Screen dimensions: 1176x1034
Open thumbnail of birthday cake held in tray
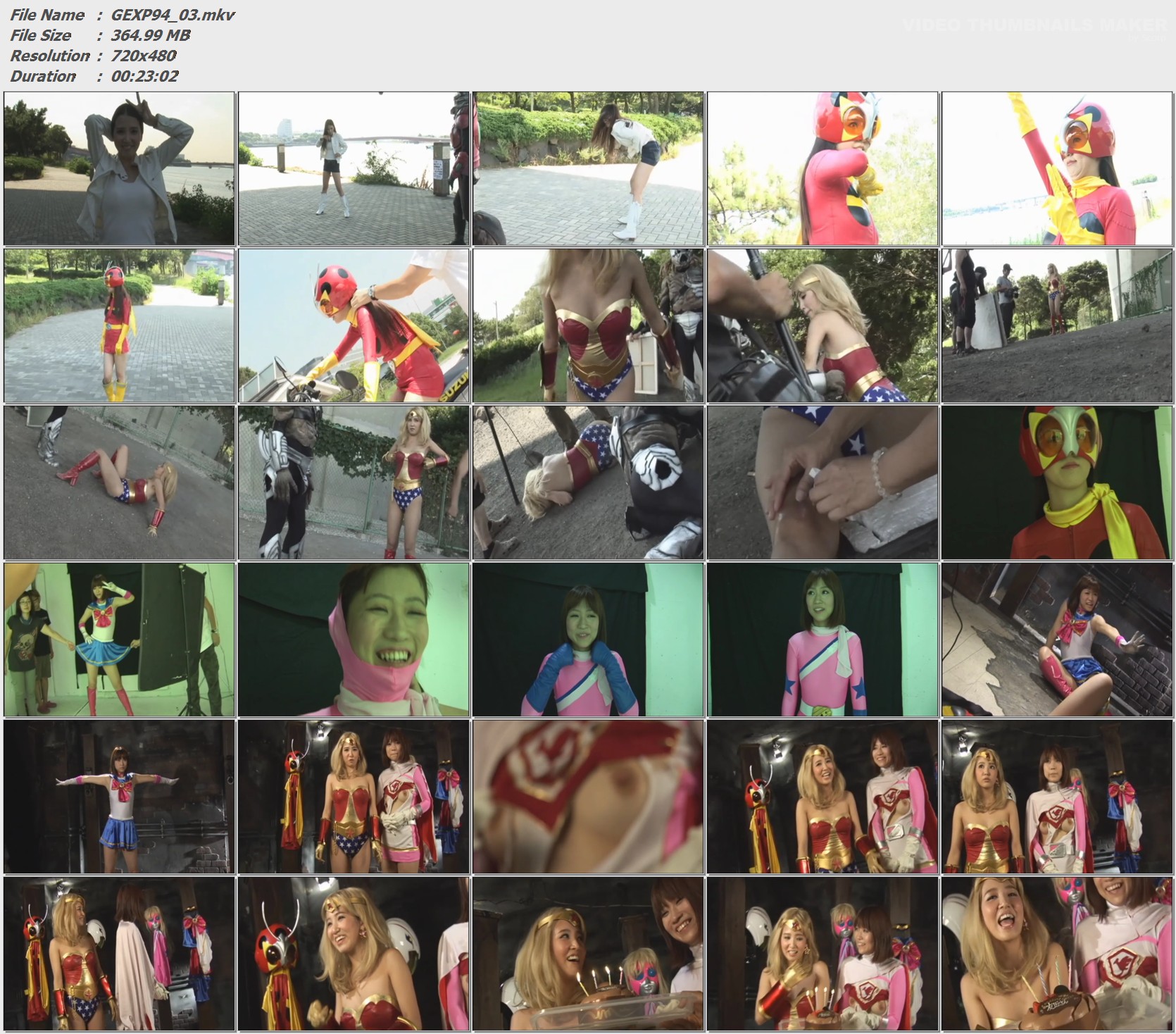[x=588, y=954]
